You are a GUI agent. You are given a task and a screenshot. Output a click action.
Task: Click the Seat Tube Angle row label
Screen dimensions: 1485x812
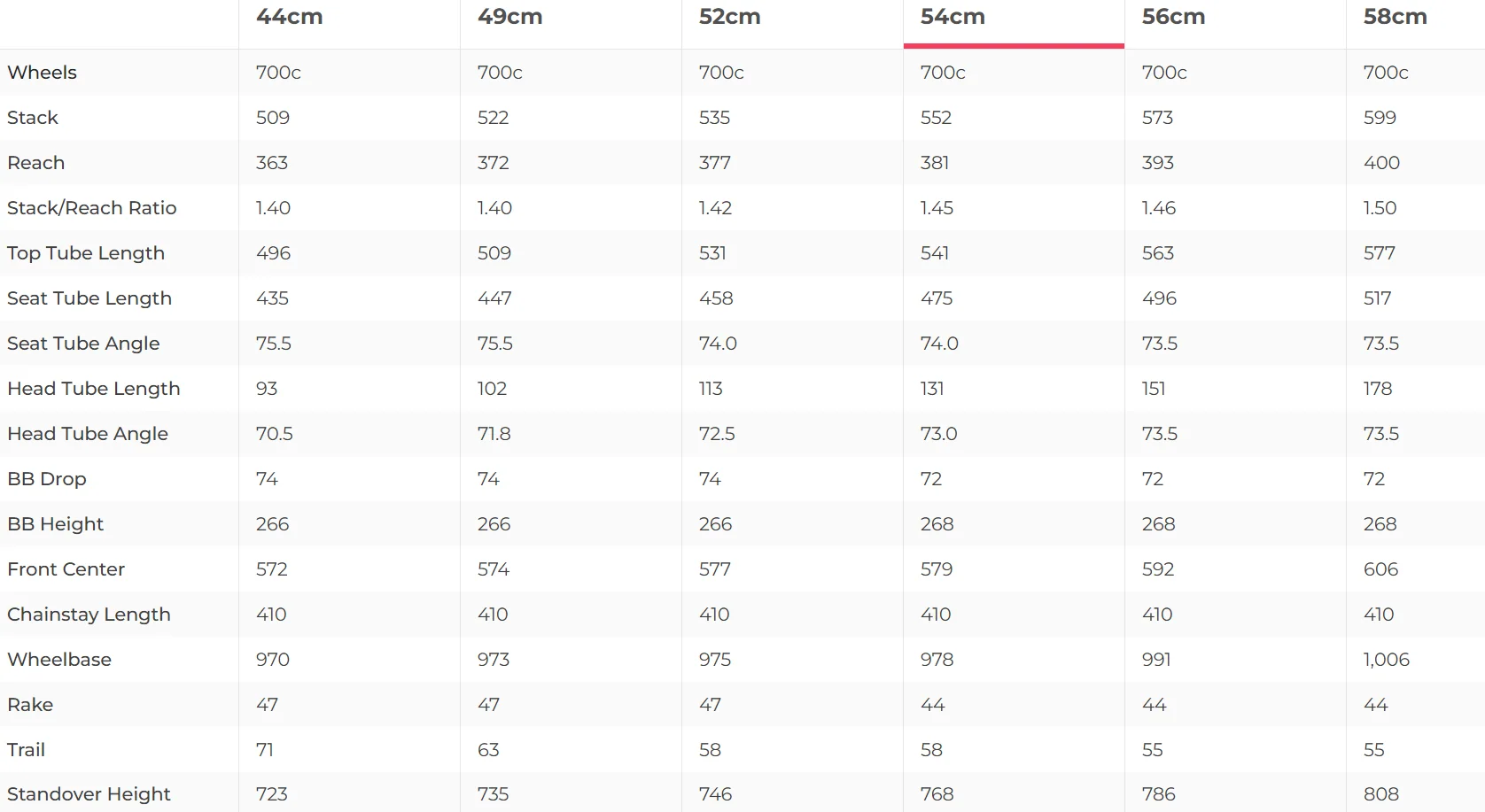coord(83,344)
